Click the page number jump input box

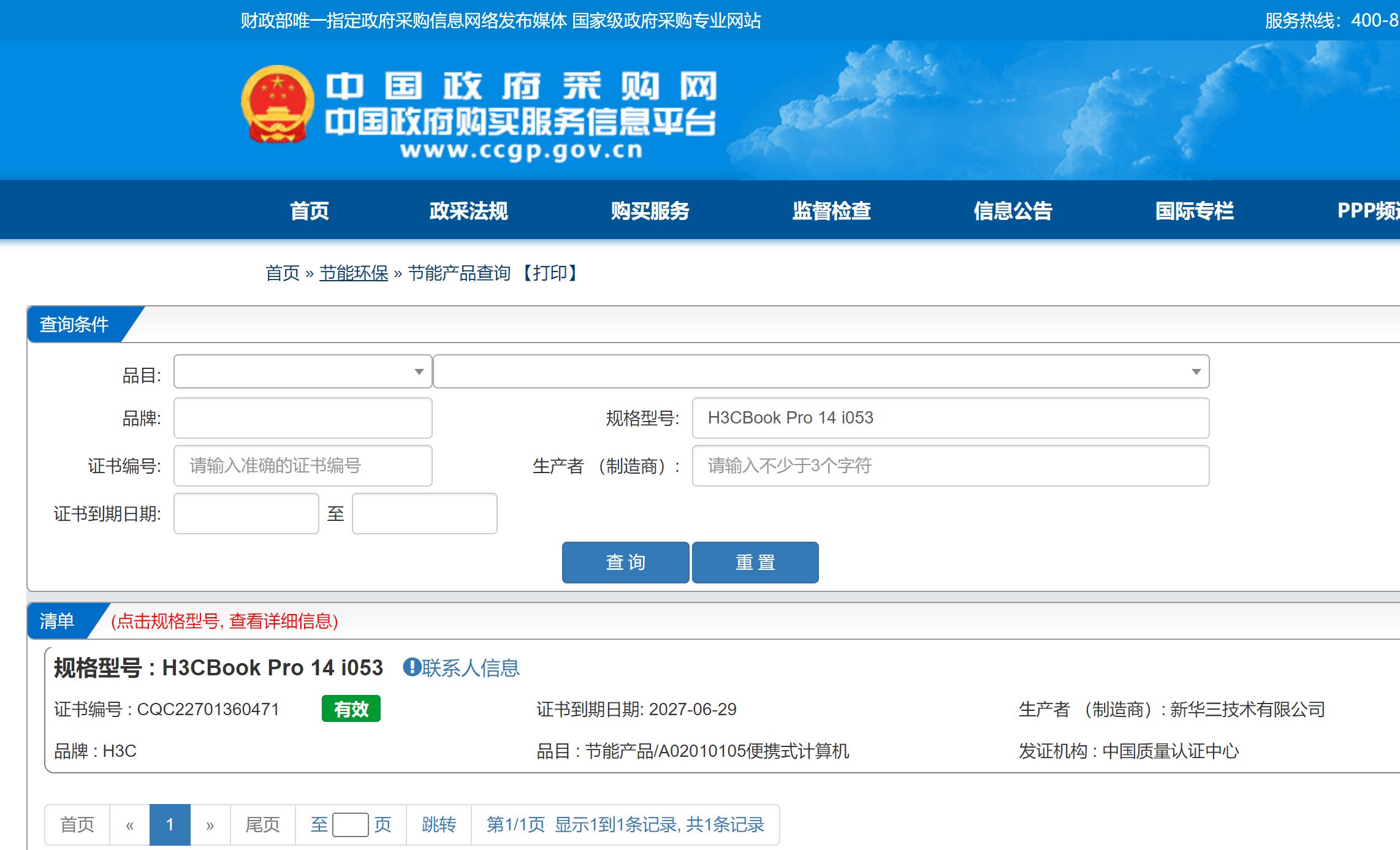pyautogui.click(x=351, y=825)
